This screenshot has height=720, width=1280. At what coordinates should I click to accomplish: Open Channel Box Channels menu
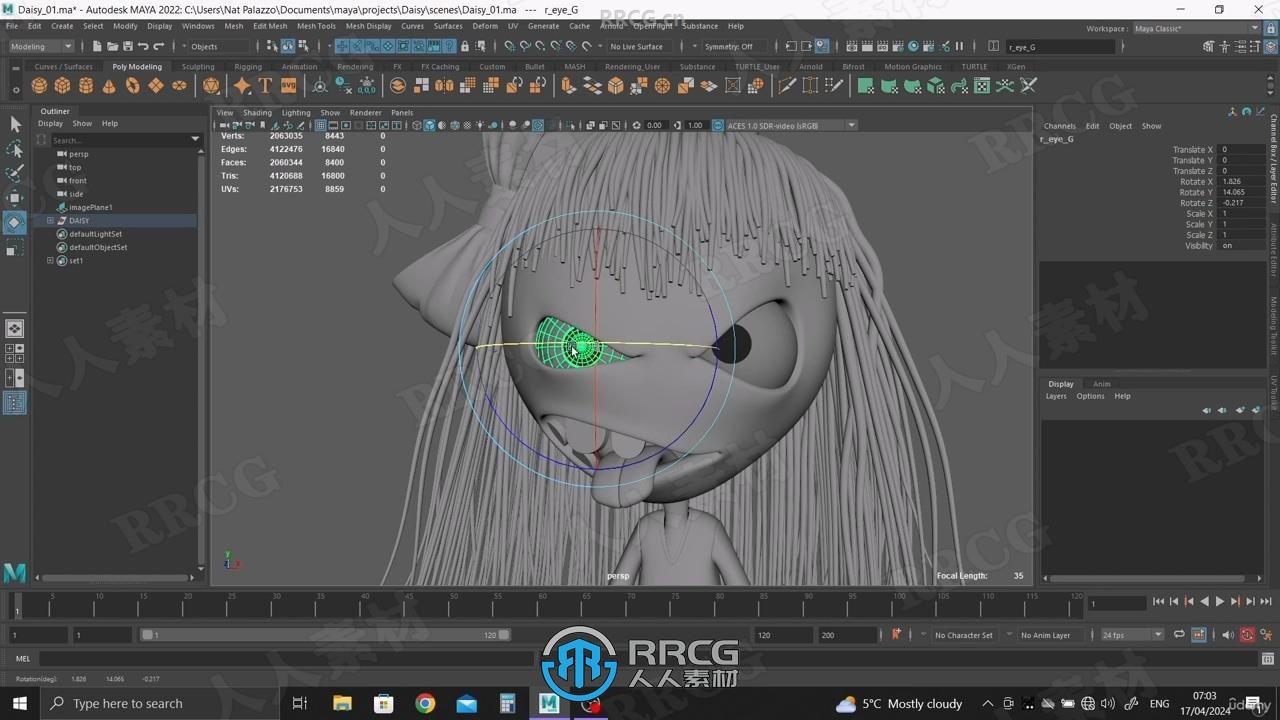tap(1059, 126)
